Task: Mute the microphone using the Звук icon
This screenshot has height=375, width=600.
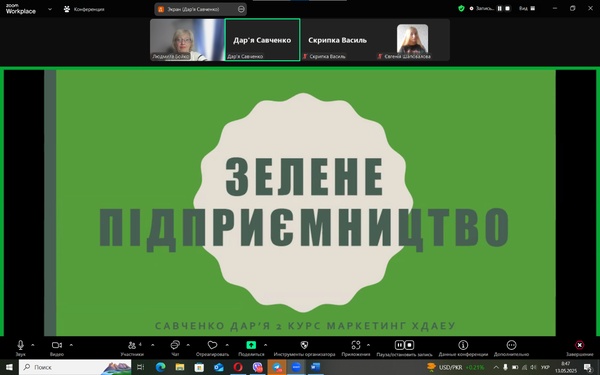Action: tap(20, 345)
